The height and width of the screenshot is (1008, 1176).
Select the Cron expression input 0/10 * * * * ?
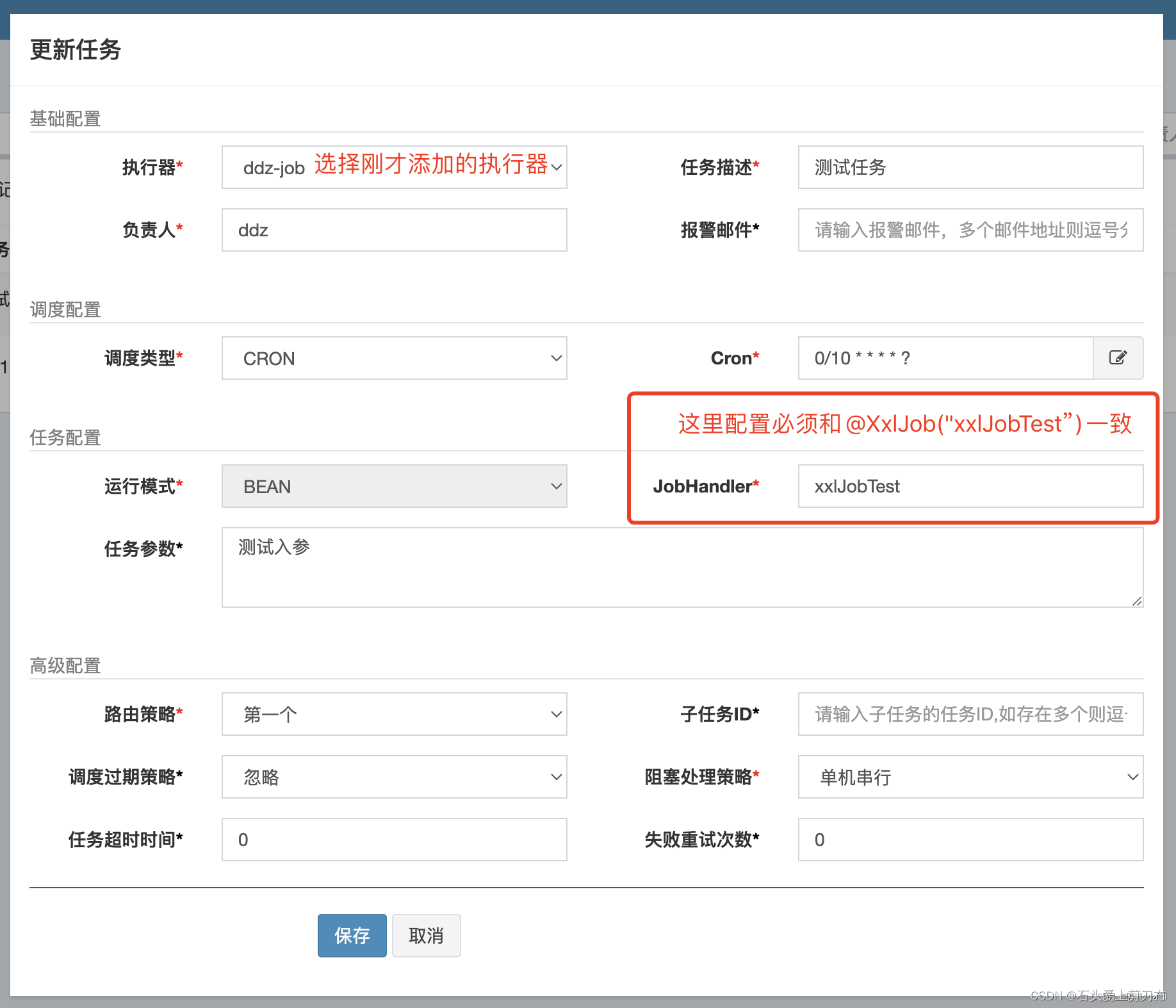pyautogui.click(x=945, y=358)
